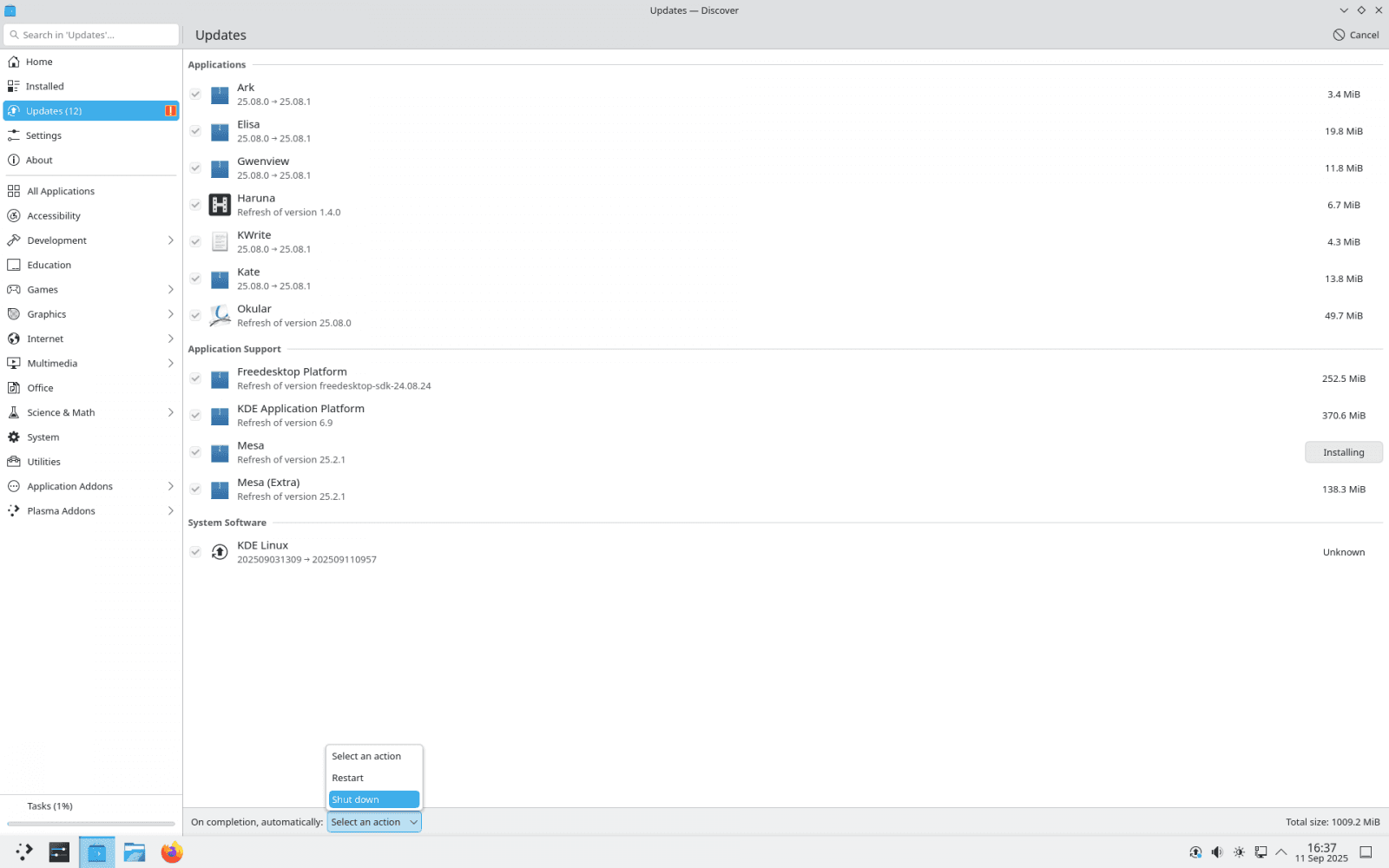This screenshot has height=868, width=1389.
Task: Click the Kate package icon
Action: click(220, 279)
